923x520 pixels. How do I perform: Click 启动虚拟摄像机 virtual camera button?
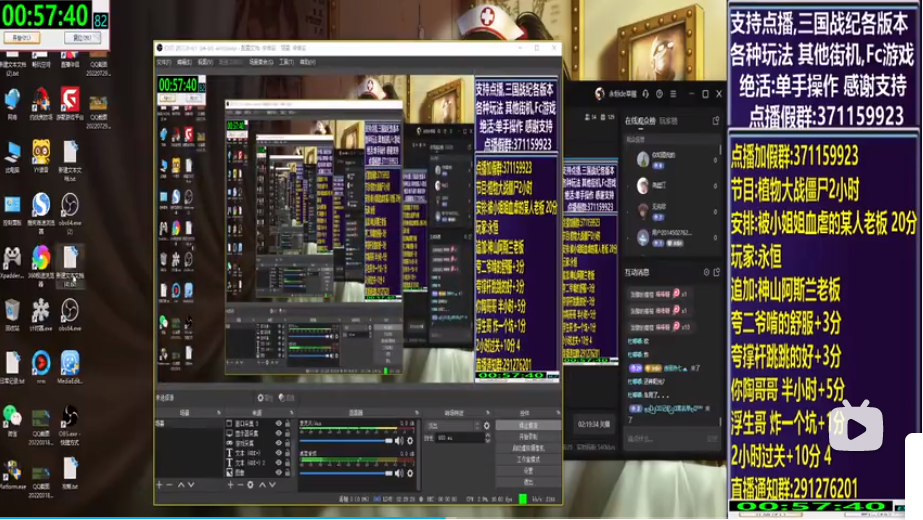click(x=528, y=448)
